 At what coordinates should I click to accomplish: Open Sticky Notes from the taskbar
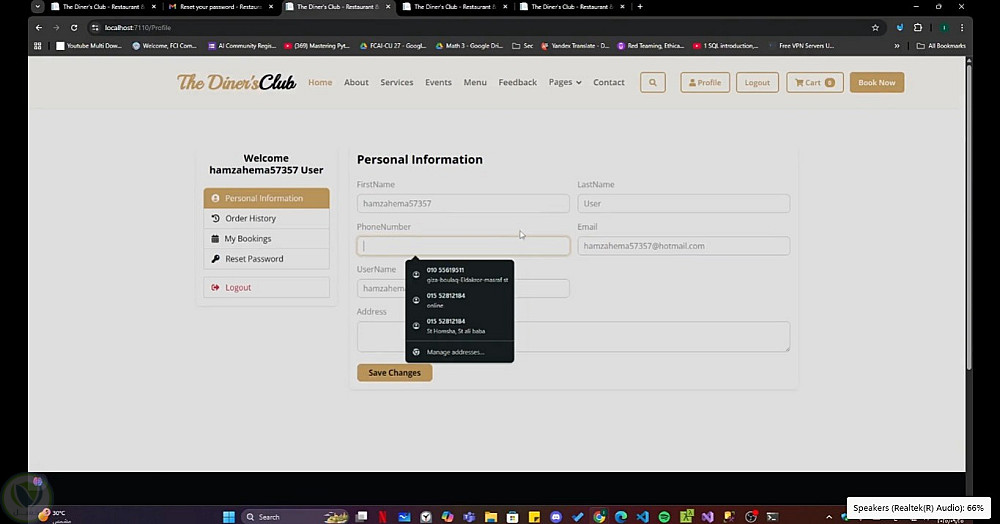coord(534,516)
